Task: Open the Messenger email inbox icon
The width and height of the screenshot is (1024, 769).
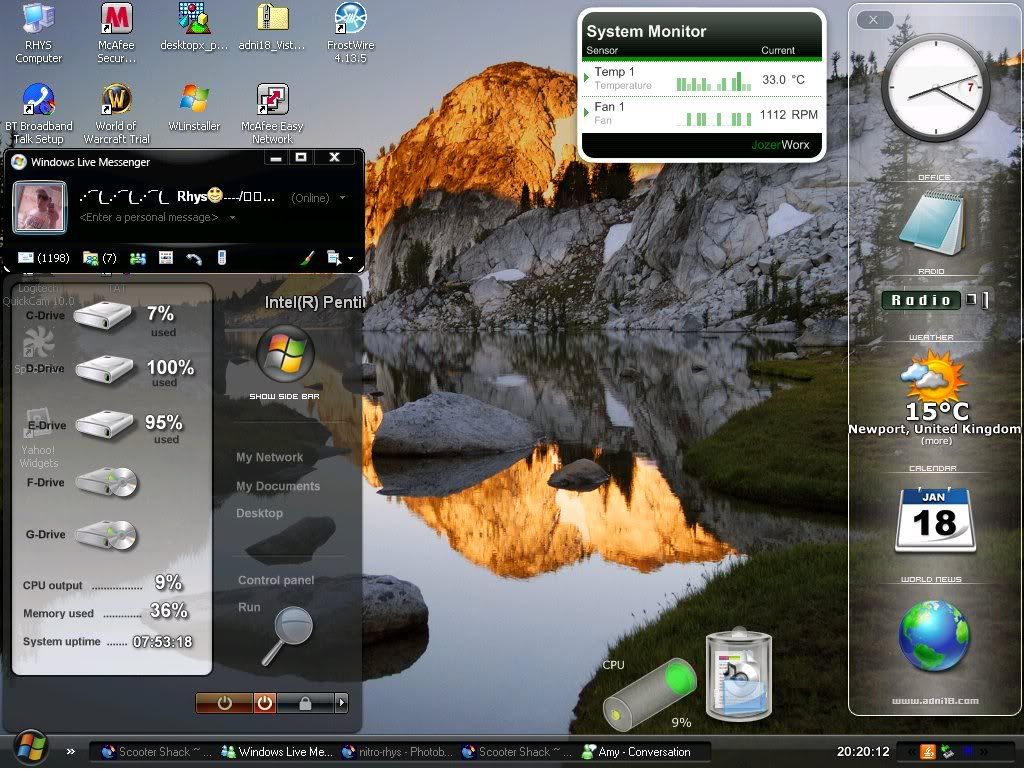Action: (x=26, y=258)
